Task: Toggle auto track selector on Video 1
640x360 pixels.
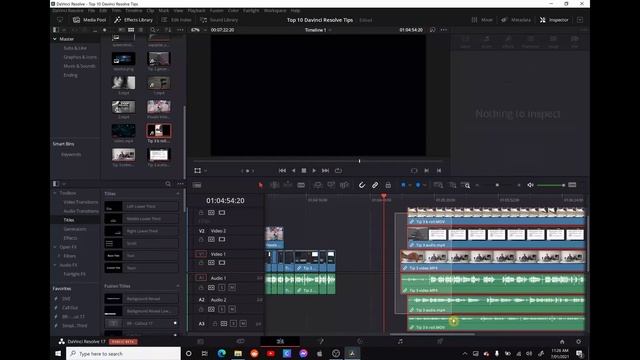Action: point(211,263)
